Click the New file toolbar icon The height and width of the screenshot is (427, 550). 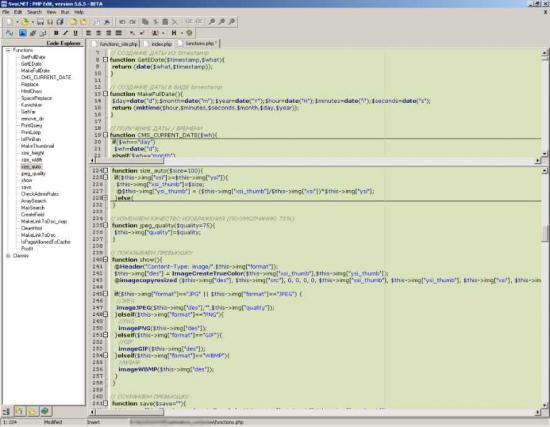[x=9, y=22]
